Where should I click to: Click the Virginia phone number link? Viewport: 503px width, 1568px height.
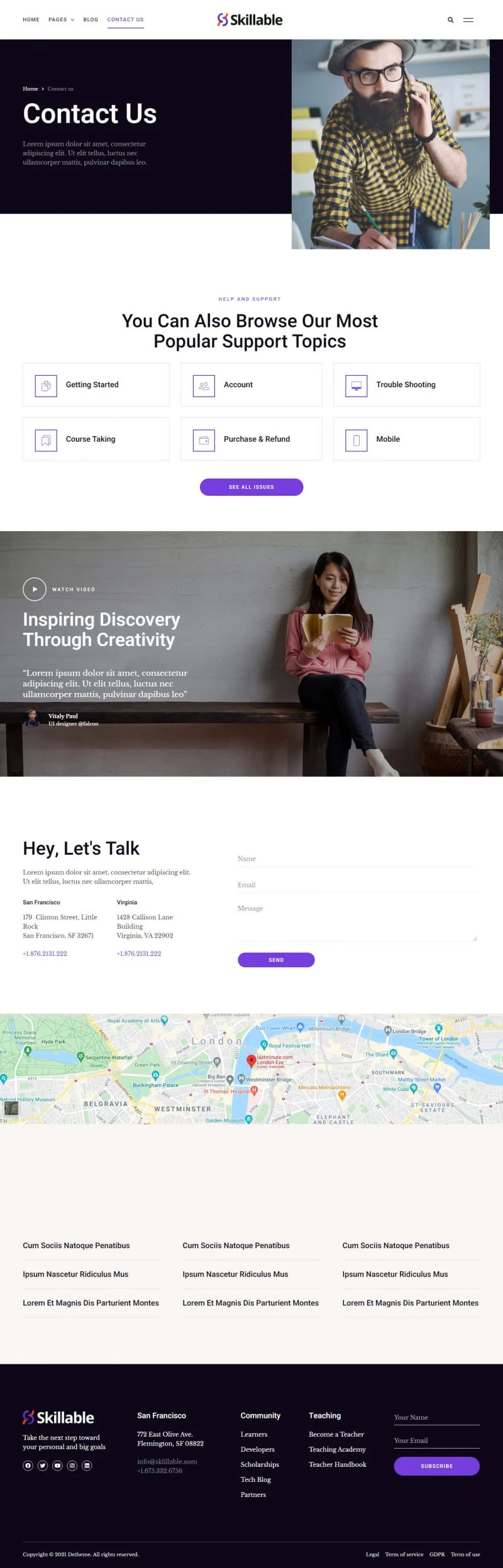coord(139,954)
